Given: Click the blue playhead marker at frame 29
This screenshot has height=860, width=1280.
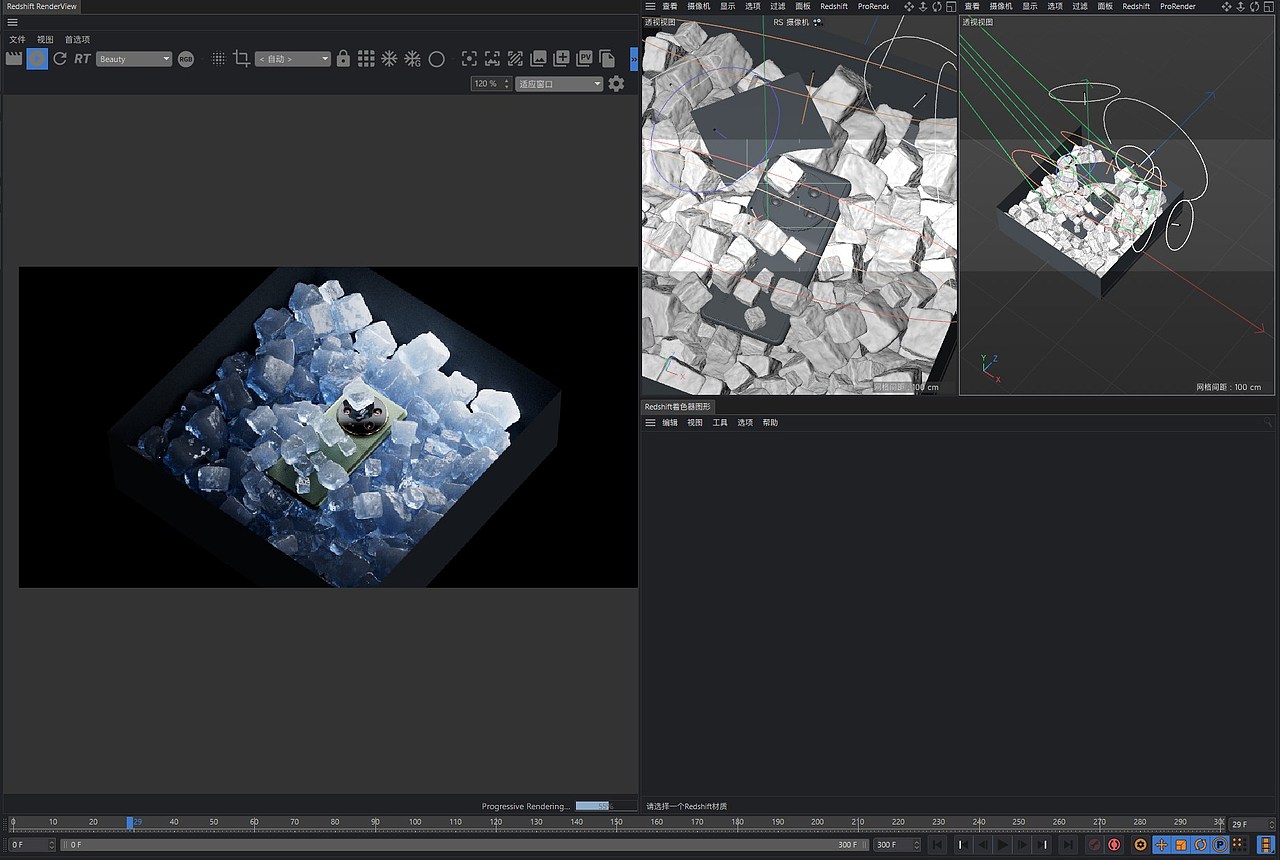Looking at the screenshot, I should point(130,822).
